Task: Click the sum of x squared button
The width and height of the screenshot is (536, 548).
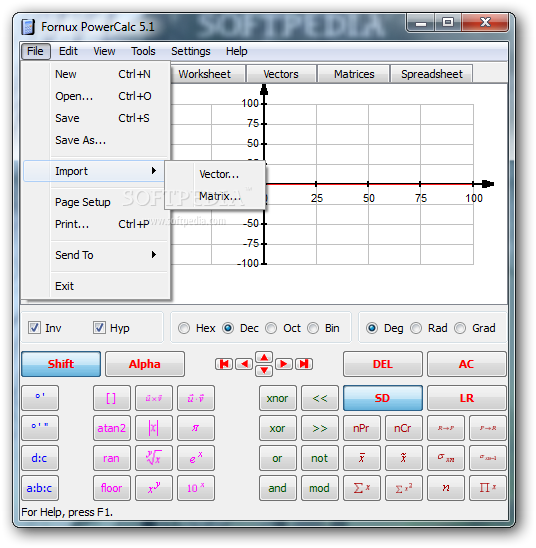Action: 404,488
